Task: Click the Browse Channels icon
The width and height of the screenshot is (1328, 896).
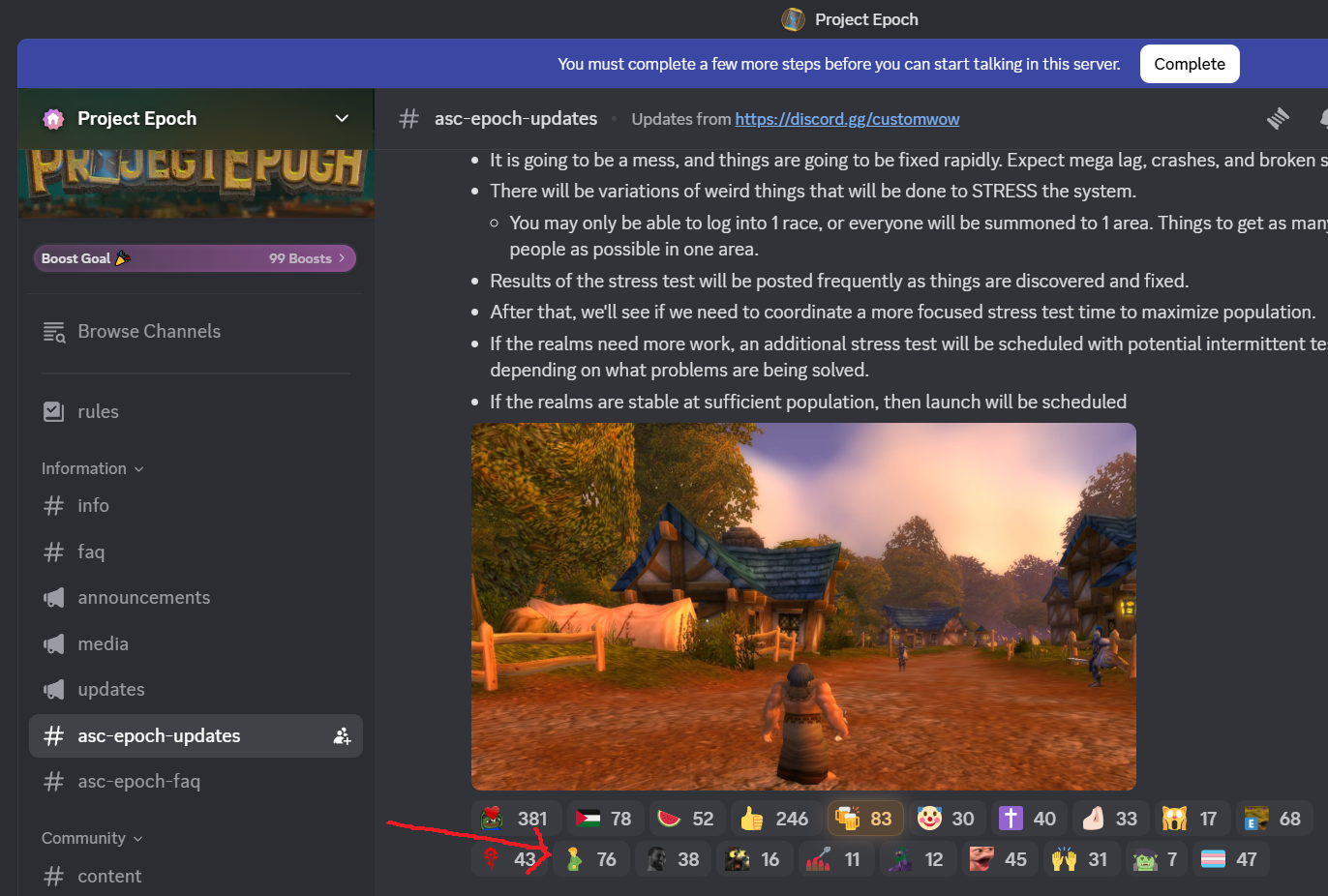Action: (x=54, y=332)
